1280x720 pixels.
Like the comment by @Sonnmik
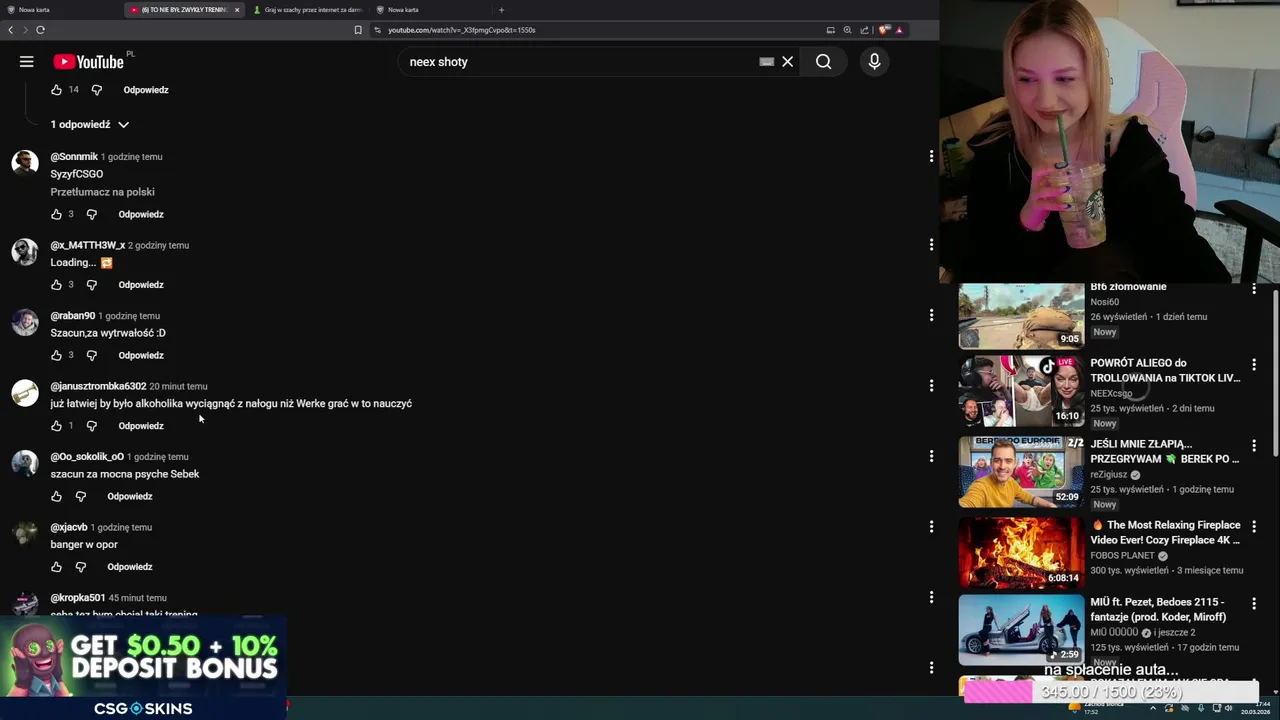coord(56,214)
